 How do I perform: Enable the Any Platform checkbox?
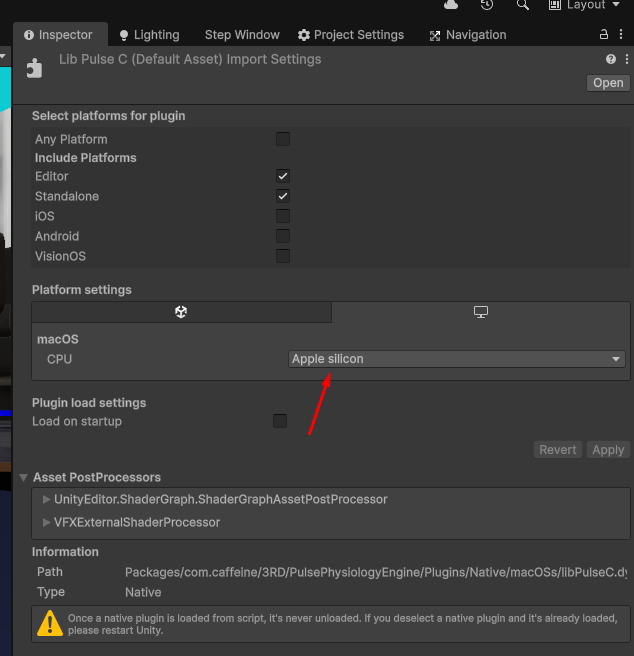coord(283,139)
